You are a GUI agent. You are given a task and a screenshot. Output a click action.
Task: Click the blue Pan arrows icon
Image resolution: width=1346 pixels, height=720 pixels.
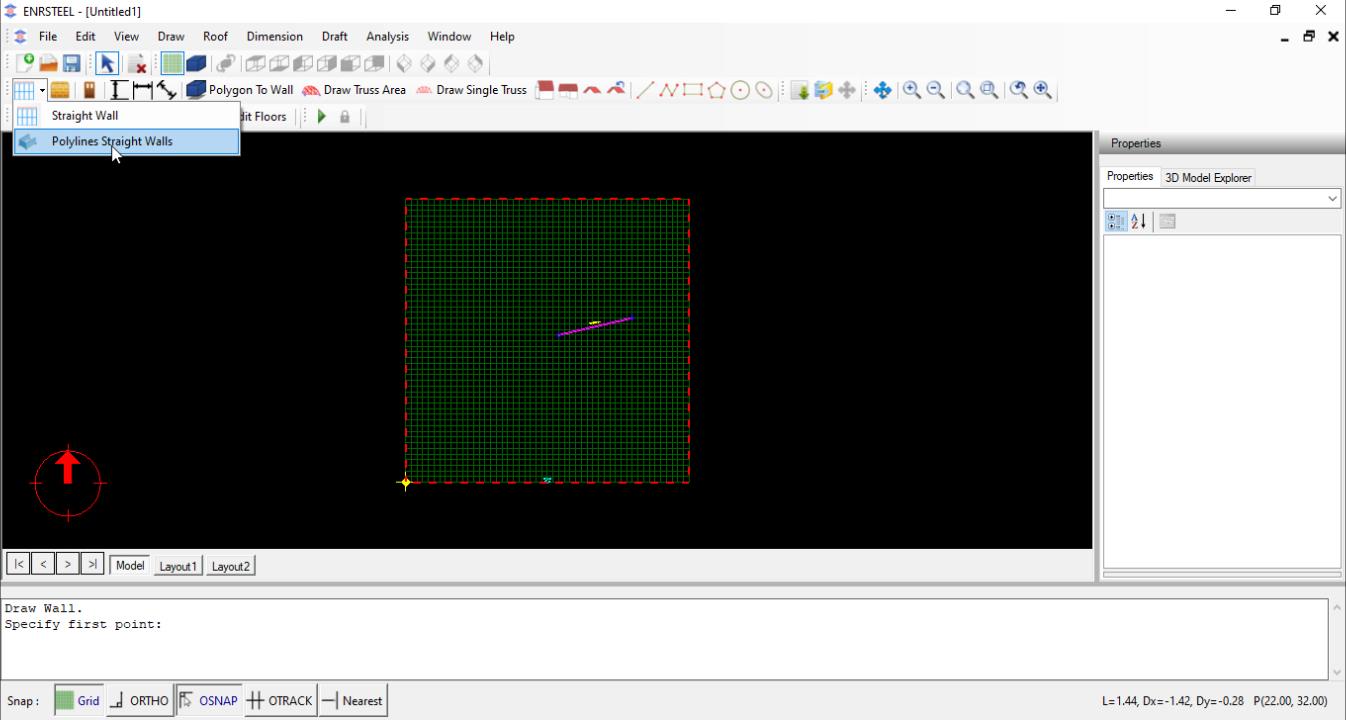pos(882,90)
